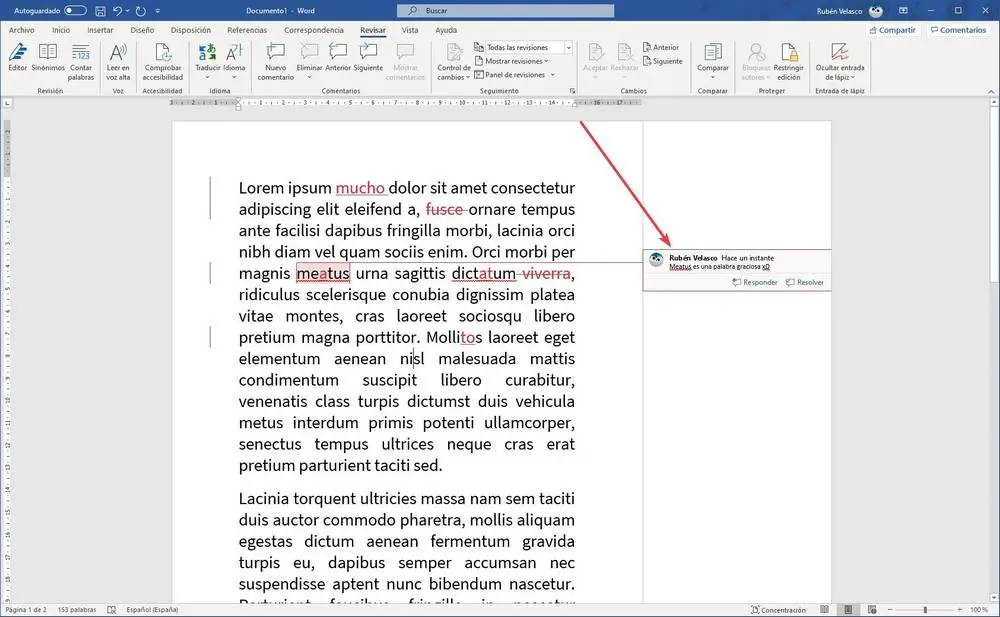The height and width of the screenshot is (617, 1000).
Task: Open the Referencias ribbon tab
Action: point(247,30)
